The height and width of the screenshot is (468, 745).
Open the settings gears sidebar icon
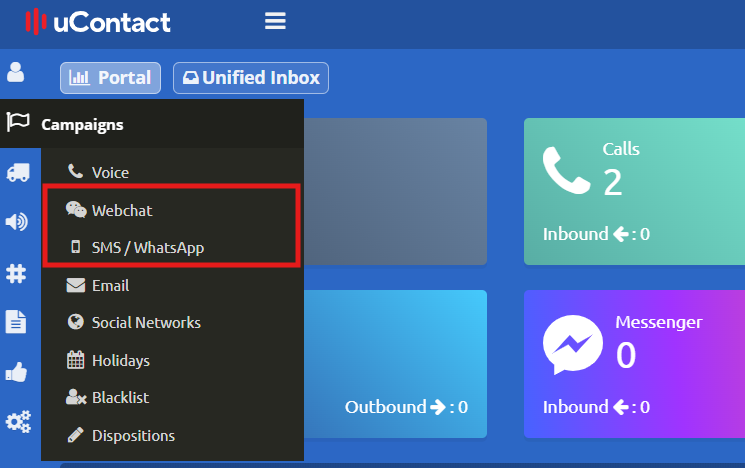[17, 421]
